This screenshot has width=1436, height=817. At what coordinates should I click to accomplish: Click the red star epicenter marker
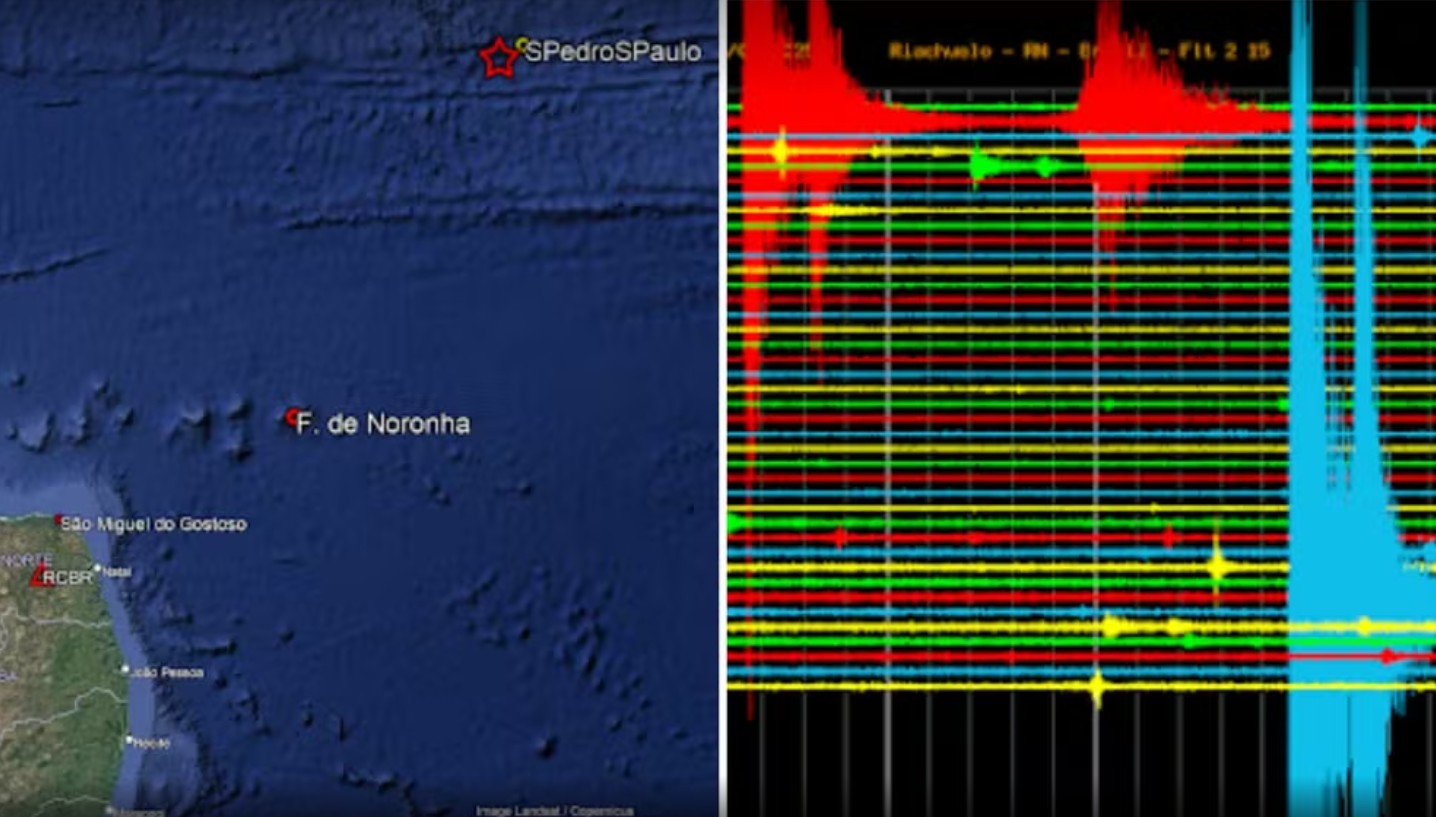[x=498, y=58]
